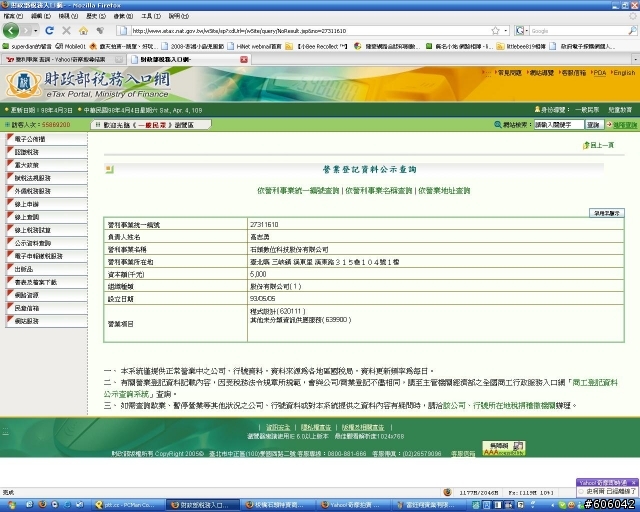Image resolution: width=640 pixels, height=512 pixels.
Task: Open 出版品 in the sidebar
Action: click(x=47, y=269)
